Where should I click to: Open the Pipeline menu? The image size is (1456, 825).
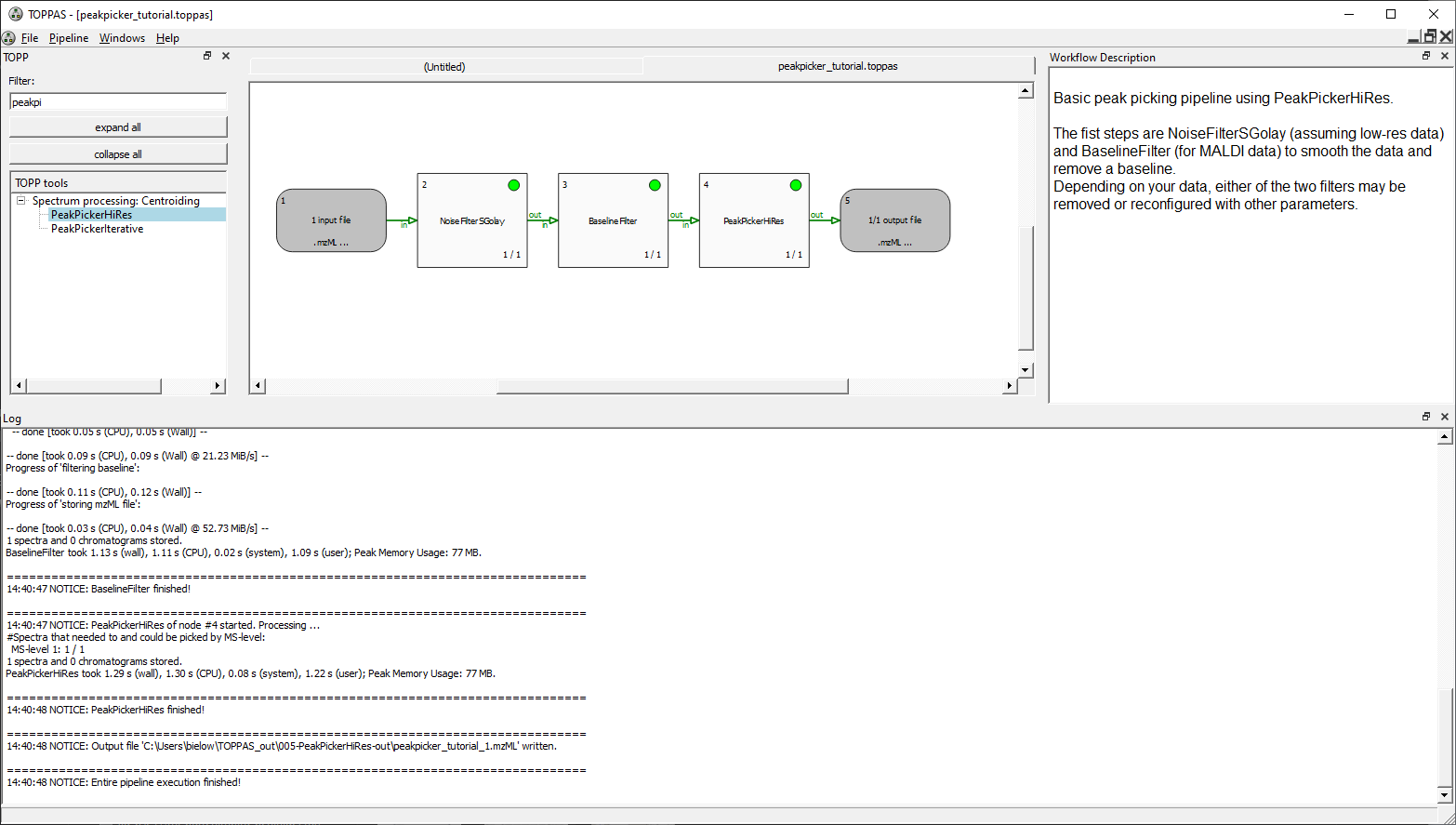coord(69,38)
